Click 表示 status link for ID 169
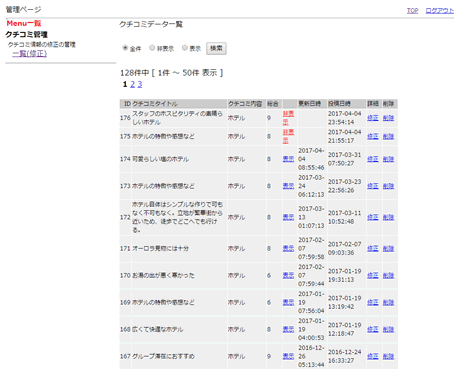The image size is (464, 369). (x=288, y=303)
